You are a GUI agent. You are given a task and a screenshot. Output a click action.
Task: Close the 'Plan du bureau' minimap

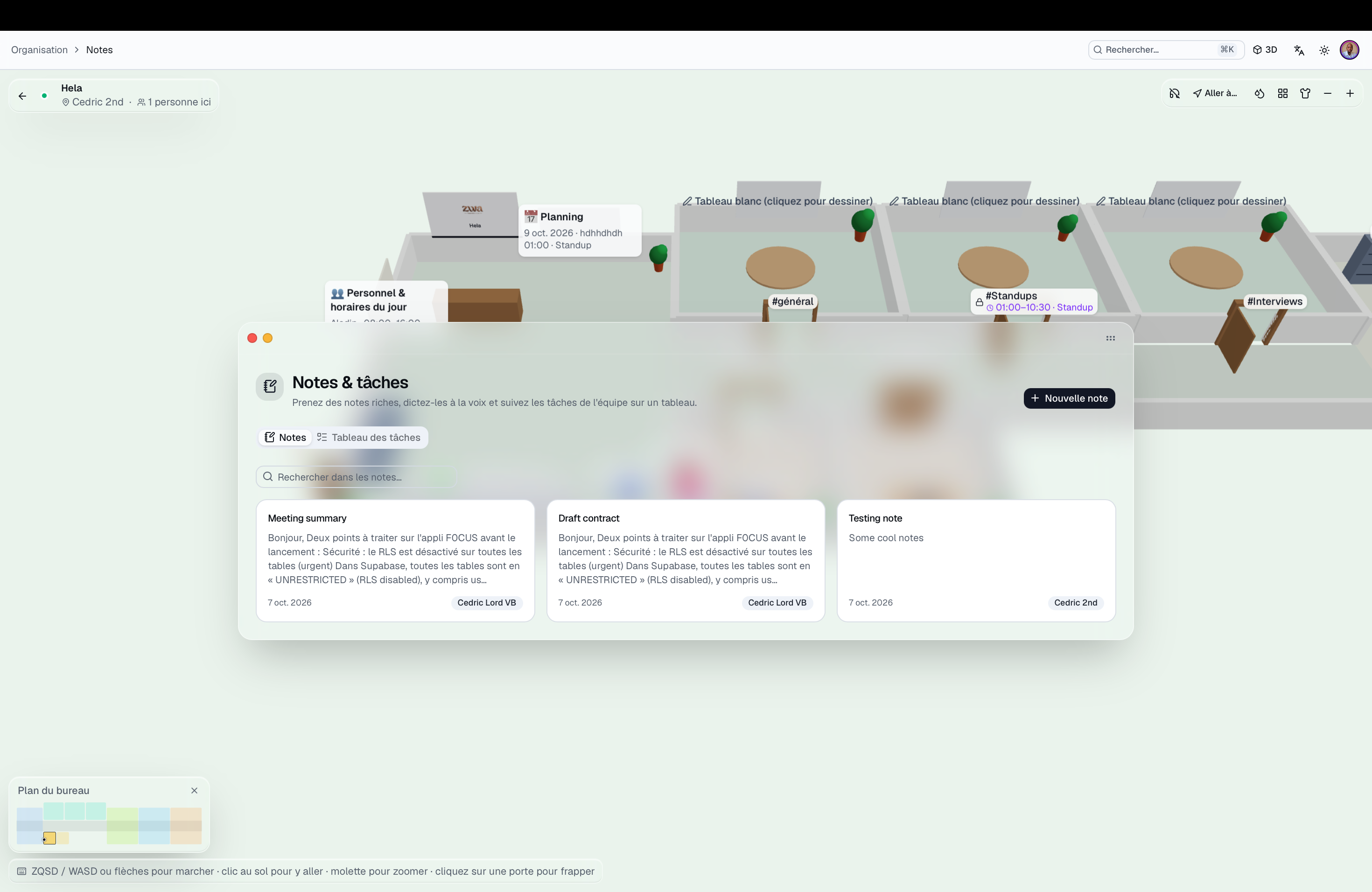194,791
